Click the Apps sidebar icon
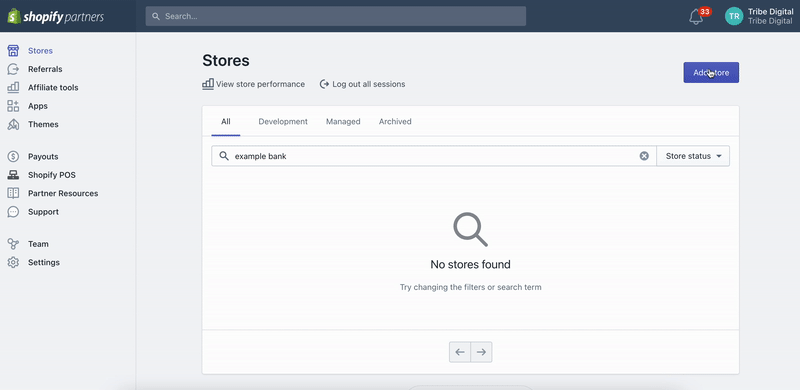800x390 pixels. 13,106
